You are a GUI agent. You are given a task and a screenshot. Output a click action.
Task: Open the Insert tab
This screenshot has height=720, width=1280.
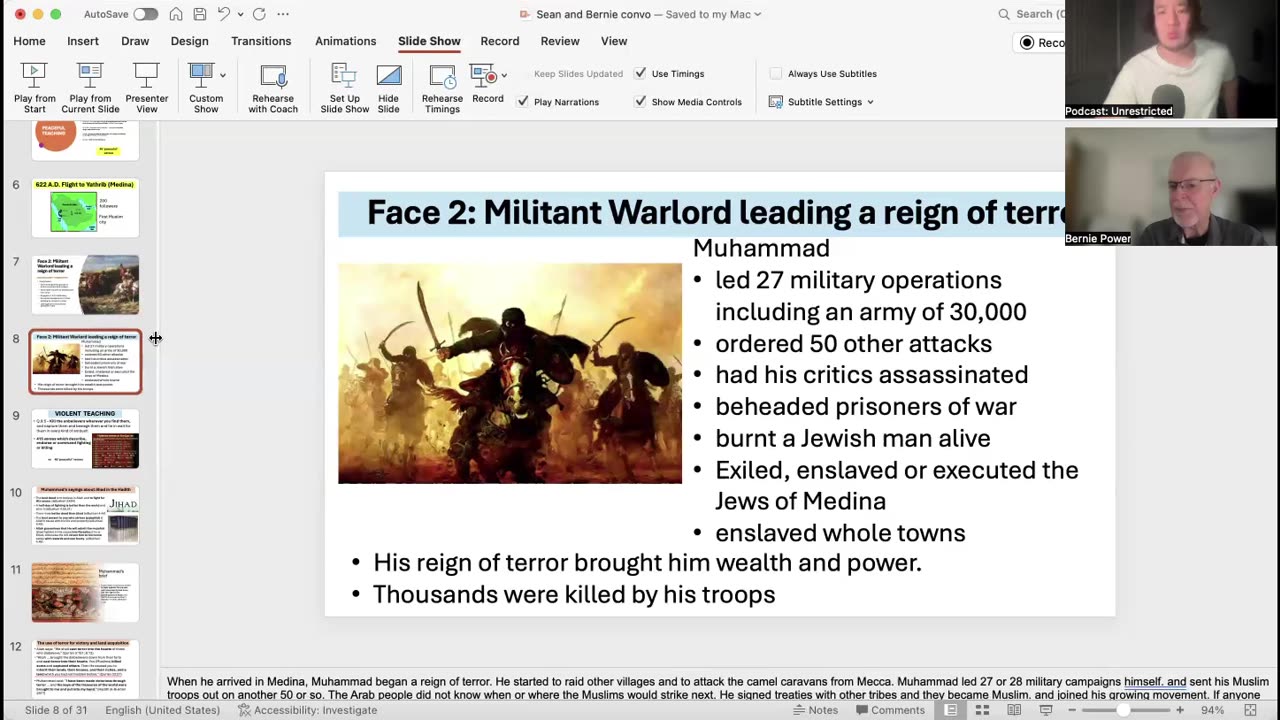83,41
